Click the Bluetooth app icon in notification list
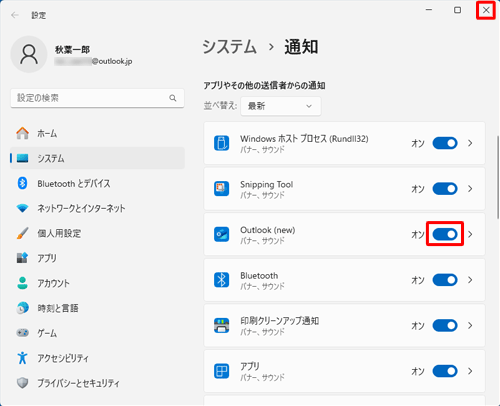The width and height of the screenshot is (500, 406). click(221, 280)
